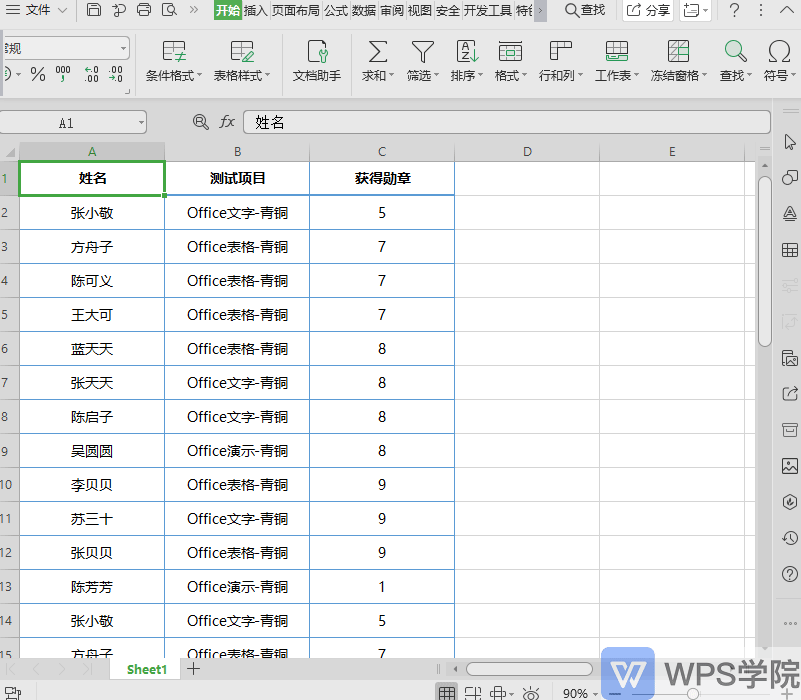
Task: Click the increase decimal places icon
Action: (x=91, y=74)
